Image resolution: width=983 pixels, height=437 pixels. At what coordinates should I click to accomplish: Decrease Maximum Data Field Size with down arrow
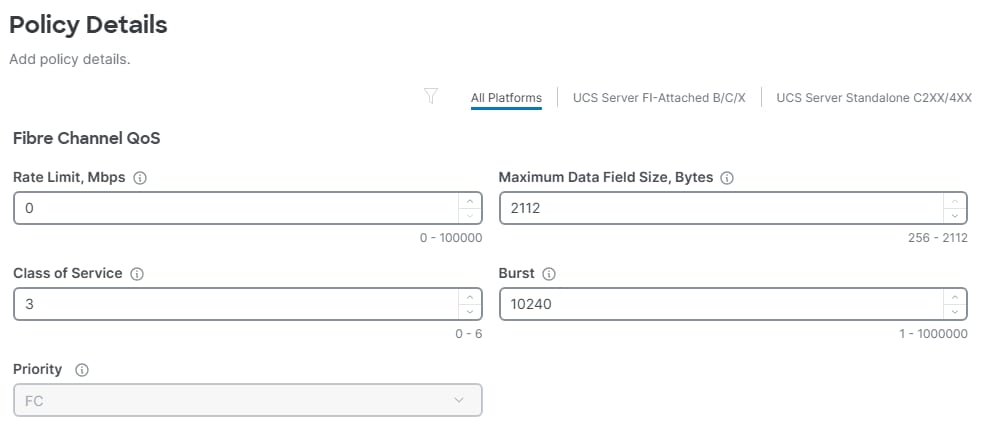tap(955, 216)
